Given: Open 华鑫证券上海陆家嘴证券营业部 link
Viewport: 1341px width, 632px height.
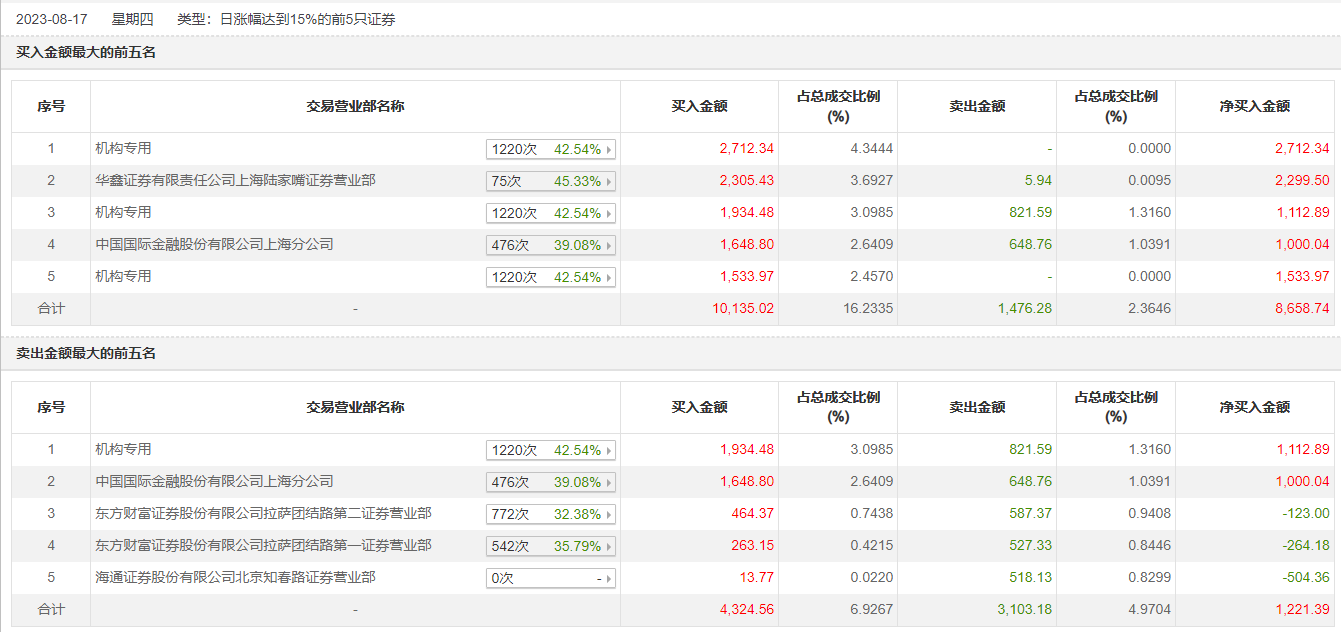Looking at the screenshot, I should coord(235,181).
